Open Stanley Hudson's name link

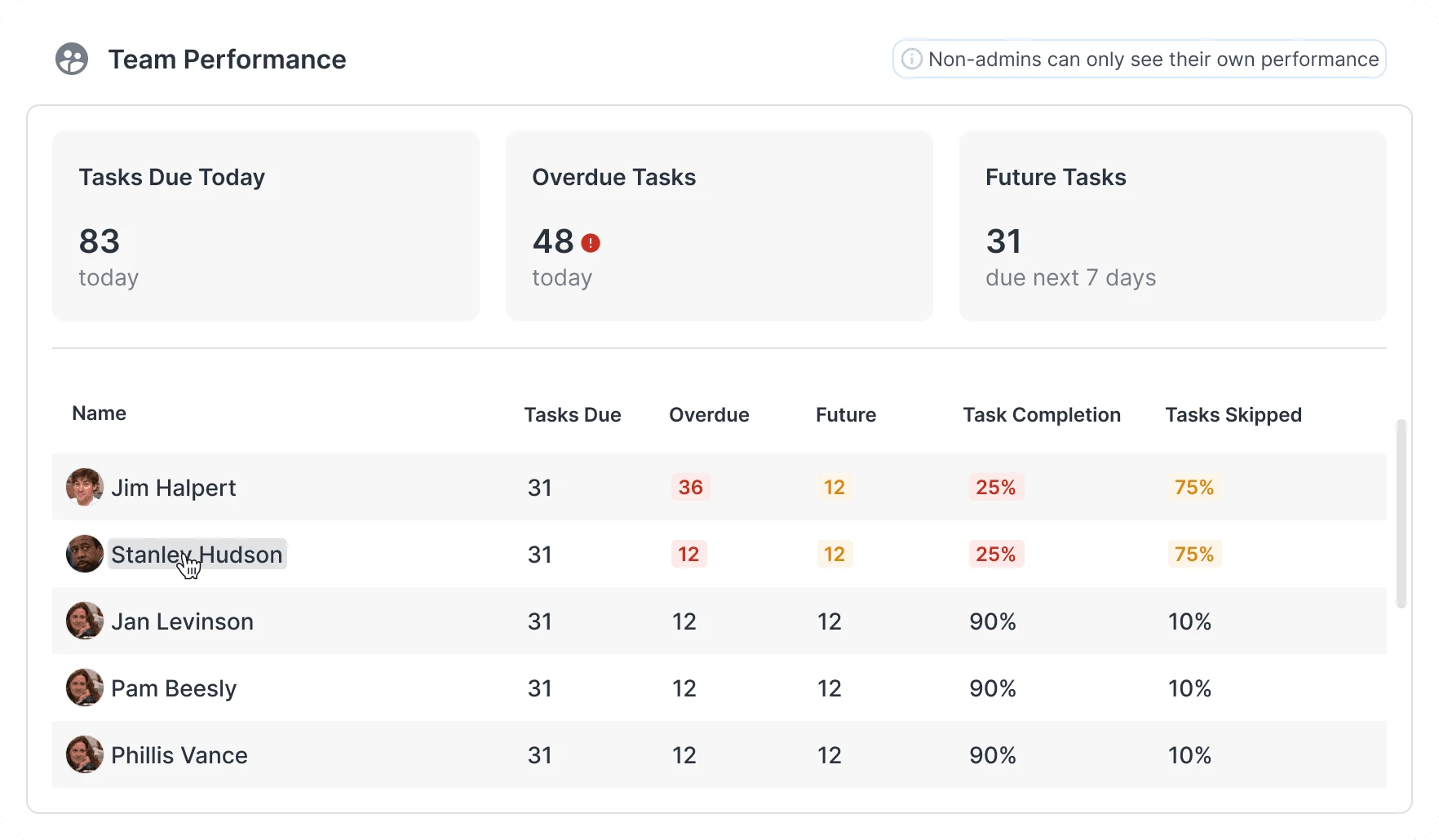(197, 555)
